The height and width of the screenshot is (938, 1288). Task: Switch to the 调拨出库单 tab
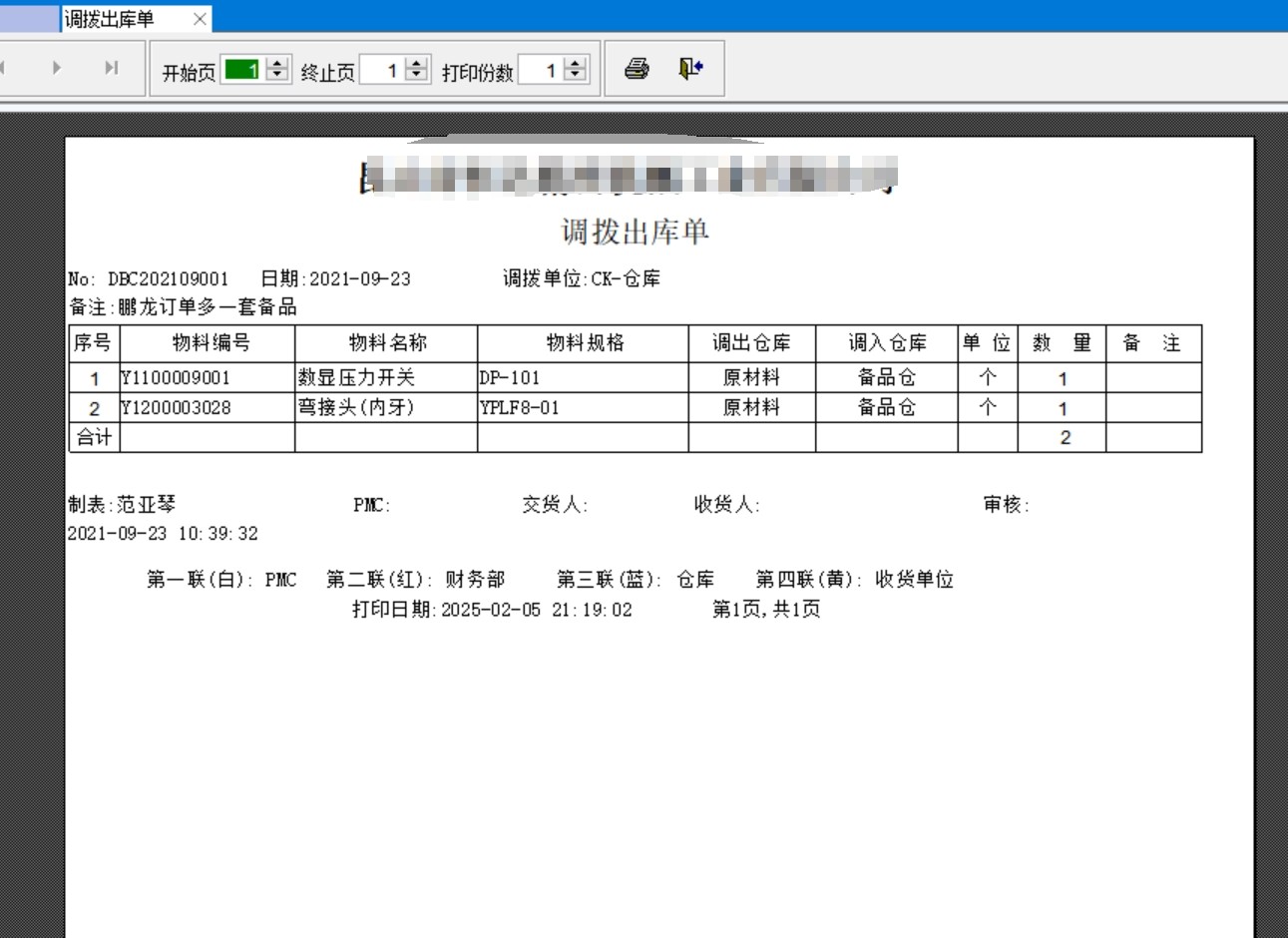(110, 19)
